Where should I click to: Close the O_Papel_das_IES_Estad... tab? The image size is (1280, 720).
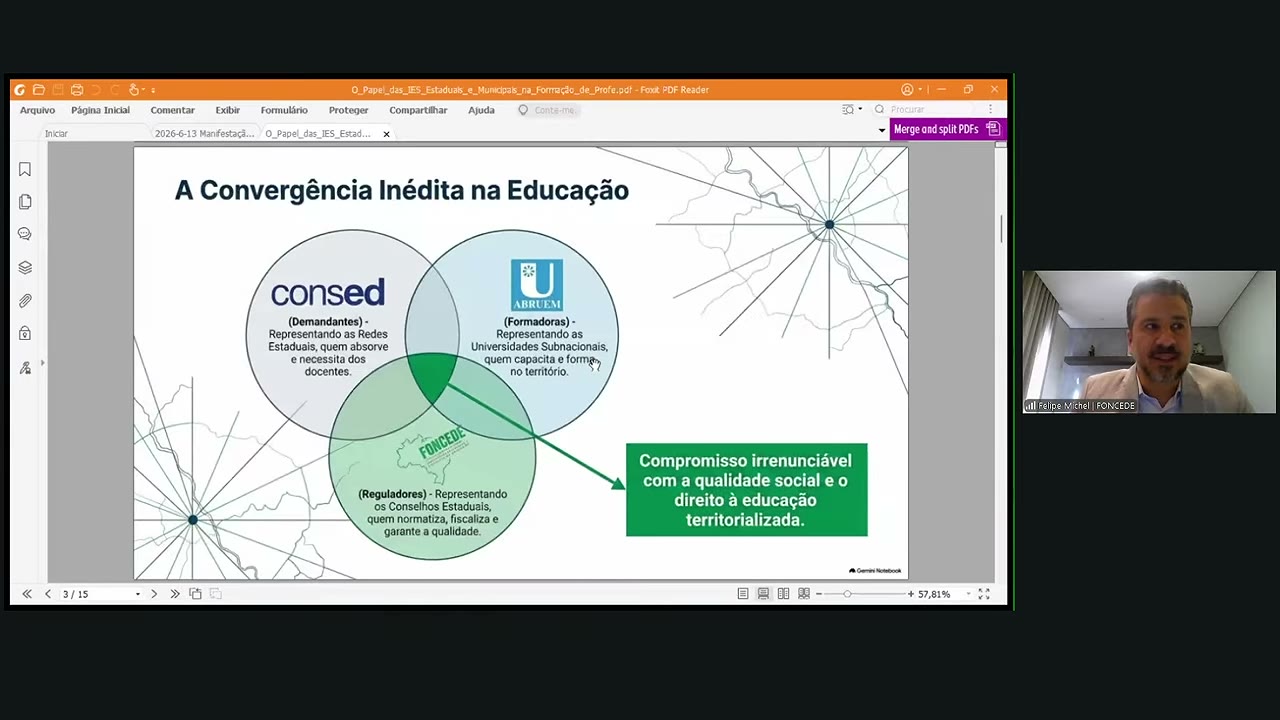(x=386, y=134)
